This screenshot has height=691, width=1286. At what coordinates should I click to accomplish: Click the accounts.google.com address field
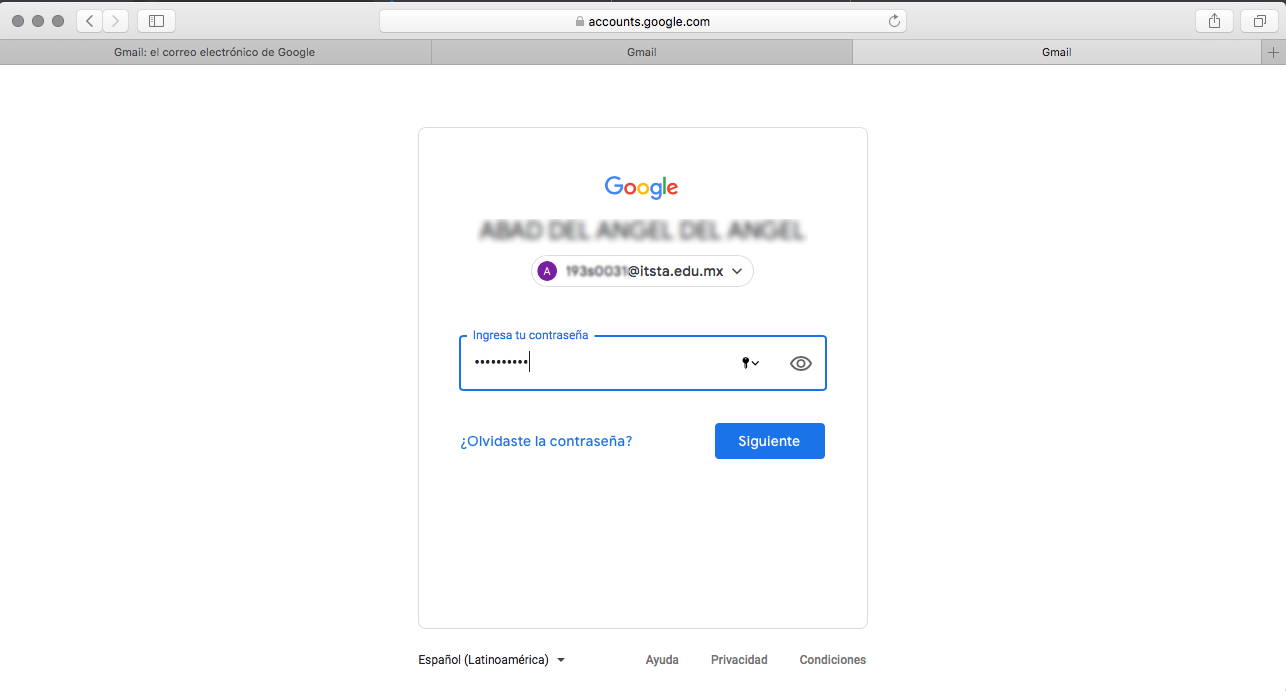(643, 21)
